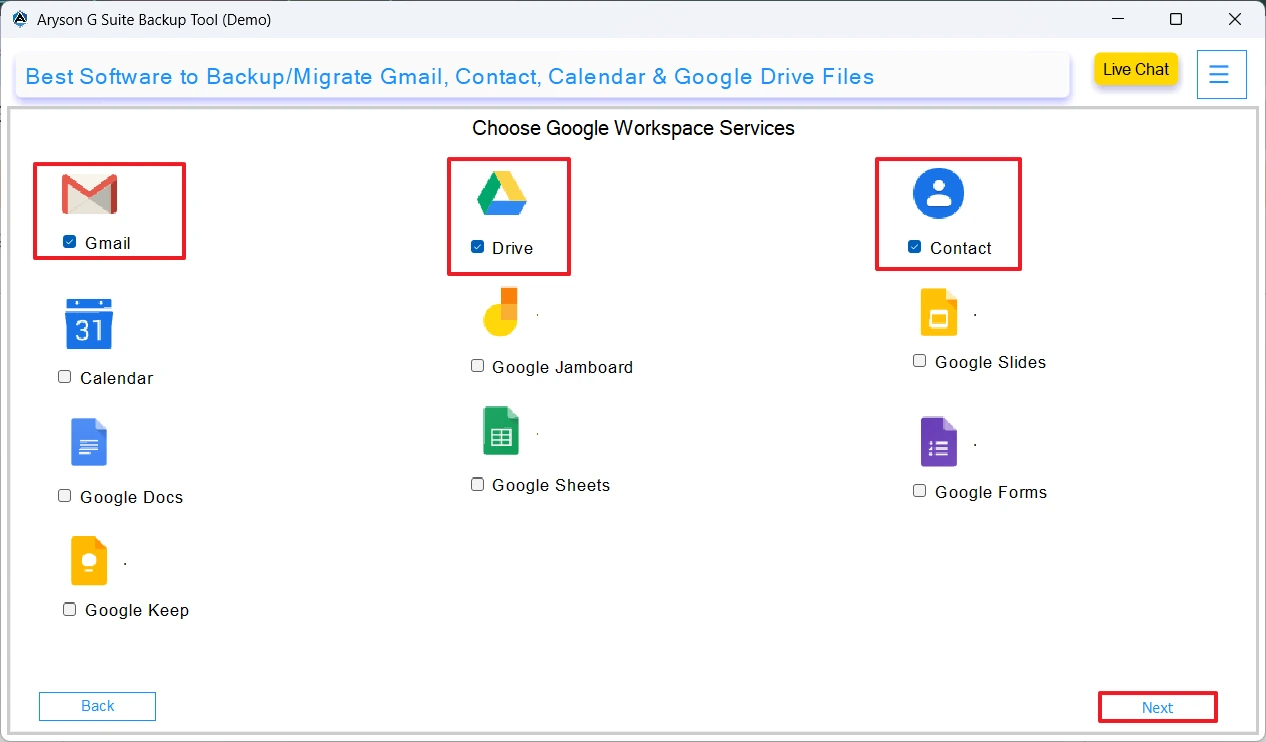The width and height of the screenshot is (1266, 742).
Task: Click the Google Jamboard label text
Action: 562,367
